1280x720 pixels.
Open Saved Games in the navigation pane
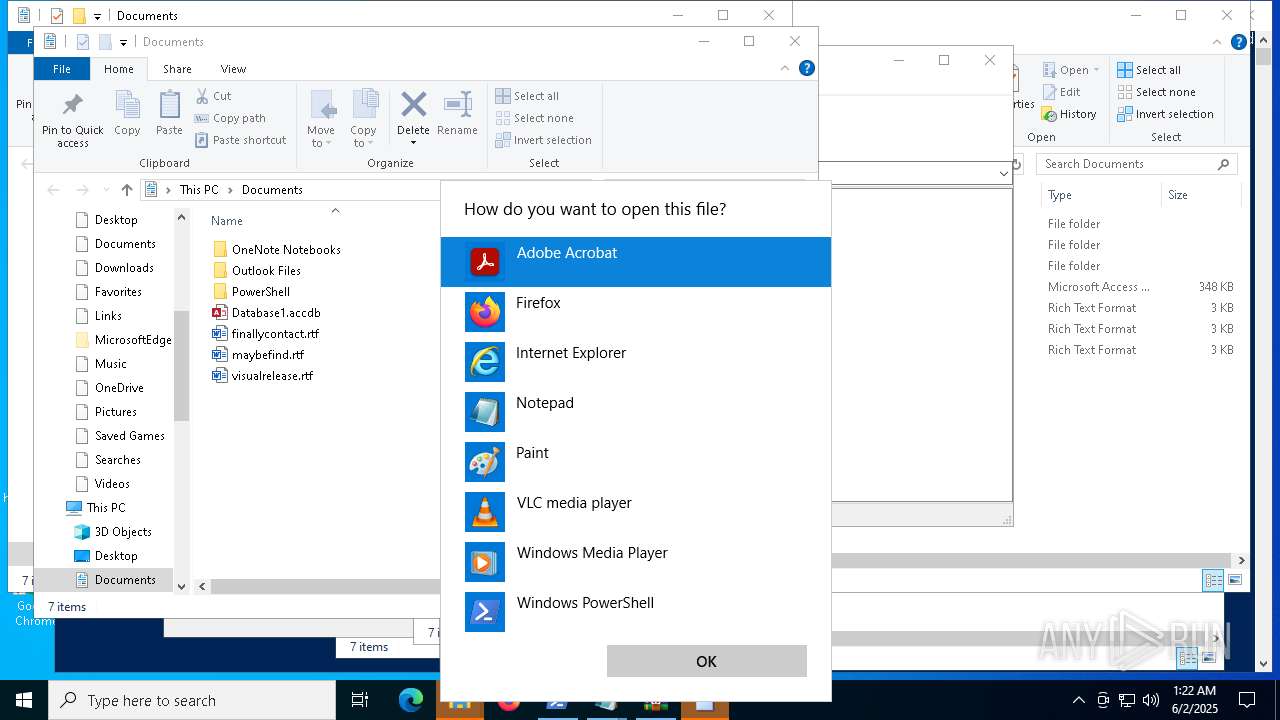(x=129, y=436)
